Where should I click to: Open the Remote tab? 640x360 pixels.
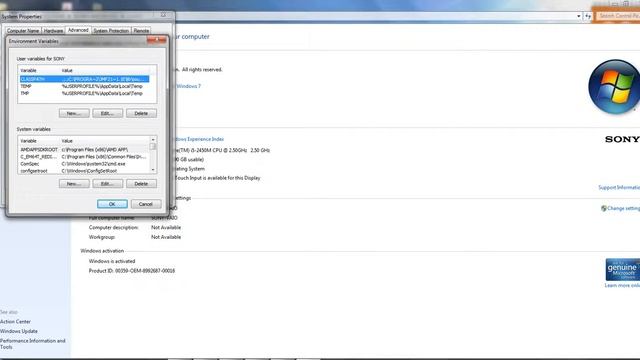click(x=141, y=31)
